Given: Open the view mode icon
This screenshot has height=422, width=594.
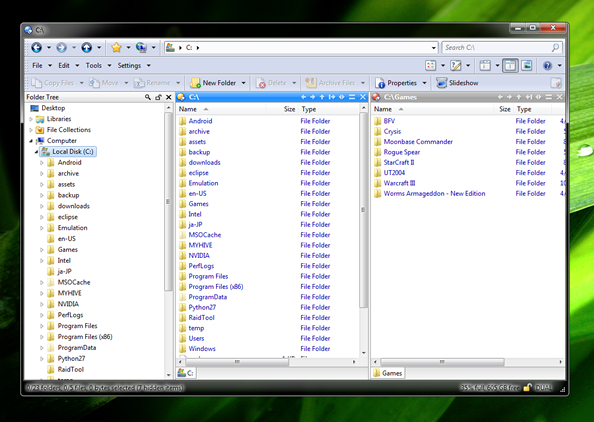Looking at the screenshot, I should click(x=430, y=66).
